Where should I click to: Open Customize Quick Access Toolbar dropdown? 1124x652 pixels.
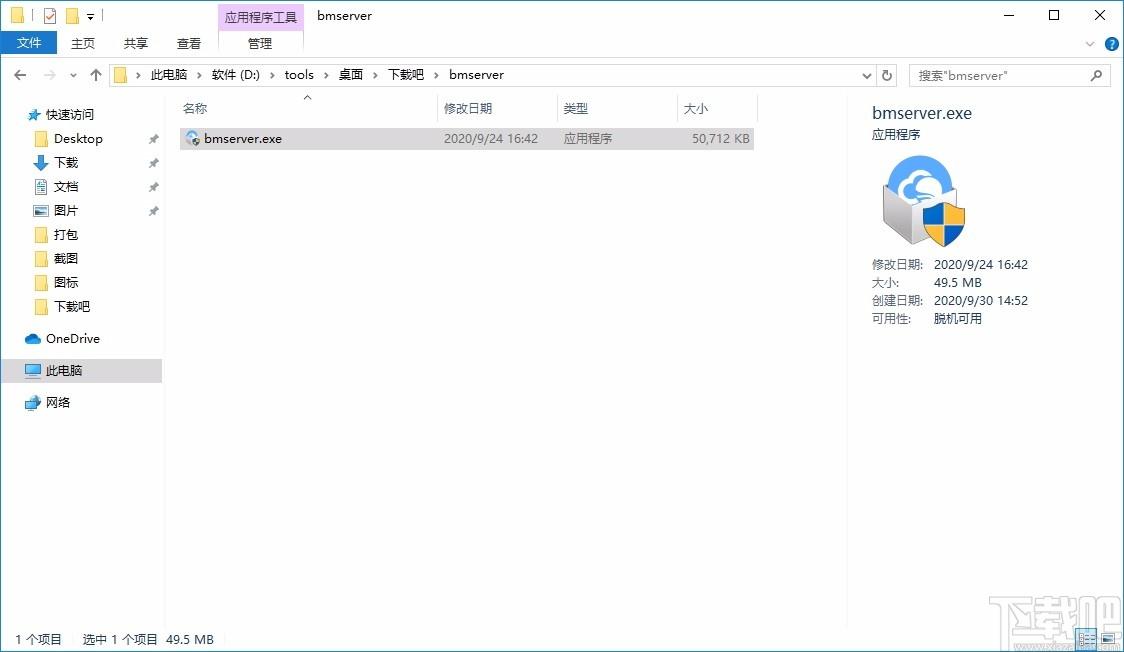point(90,17)
